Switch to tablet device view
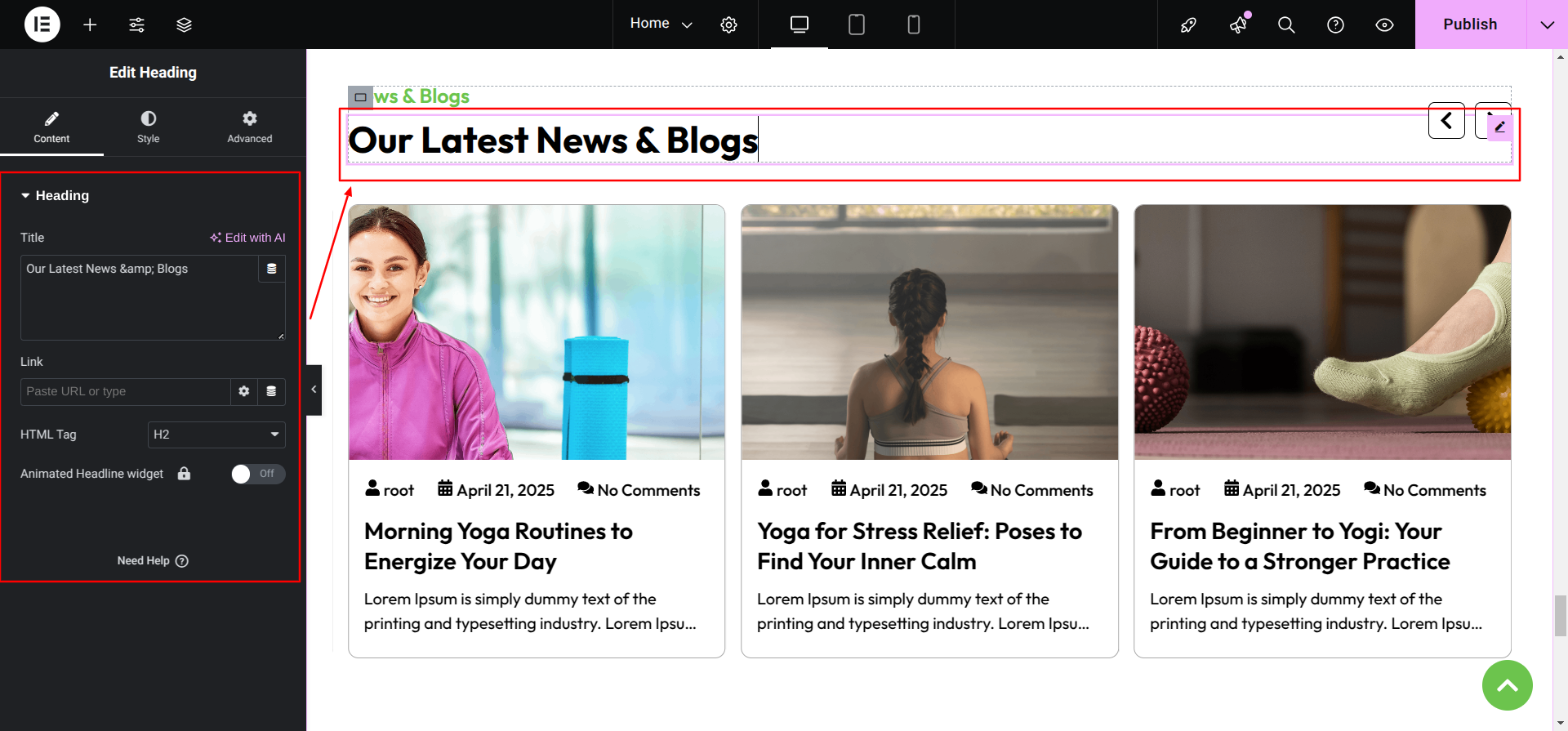 [x=857, y=25]
